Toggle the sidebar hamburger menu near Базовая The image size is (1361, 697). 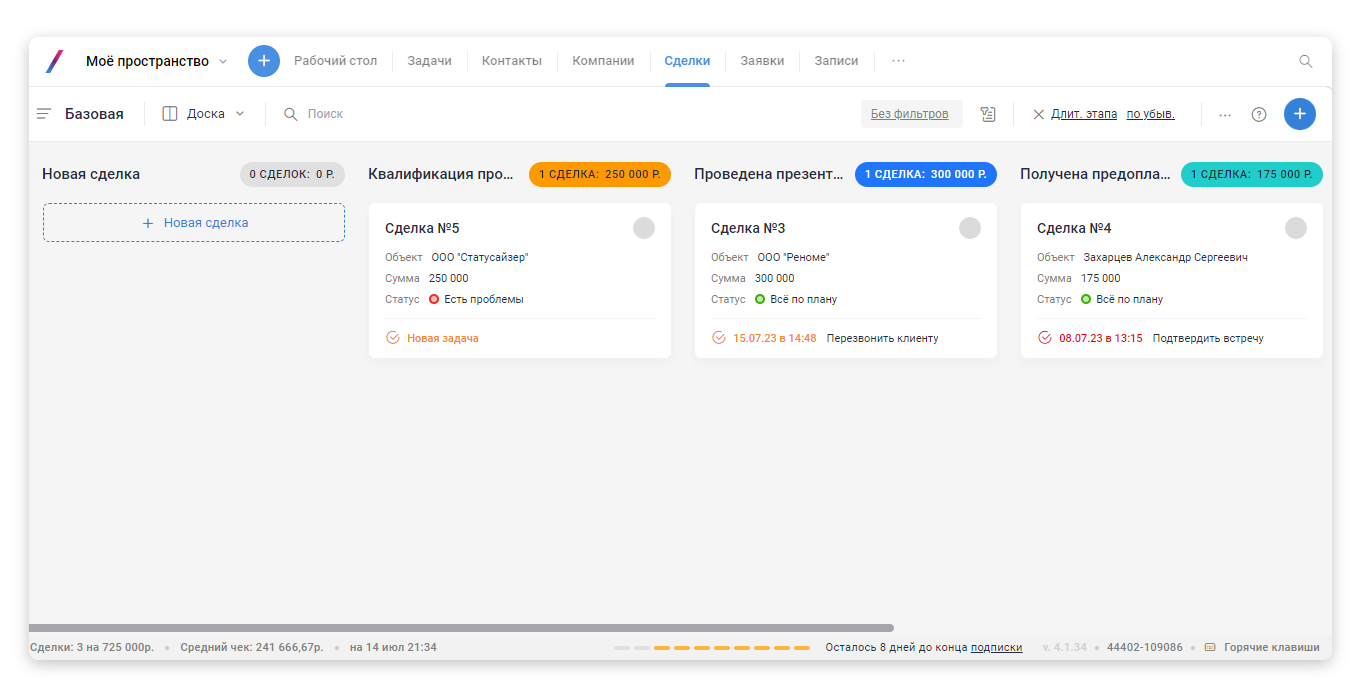[44, 114]
